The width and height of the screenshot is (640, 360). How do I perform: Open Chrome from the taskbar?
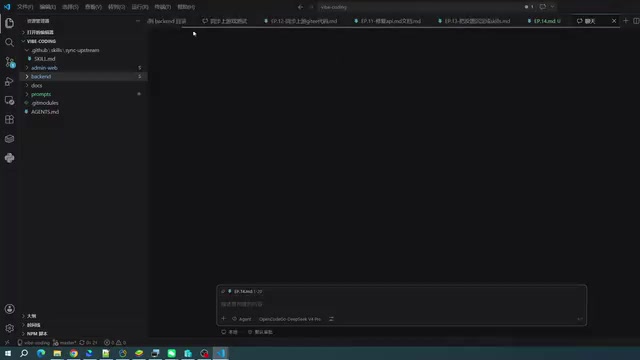point(73,353)
